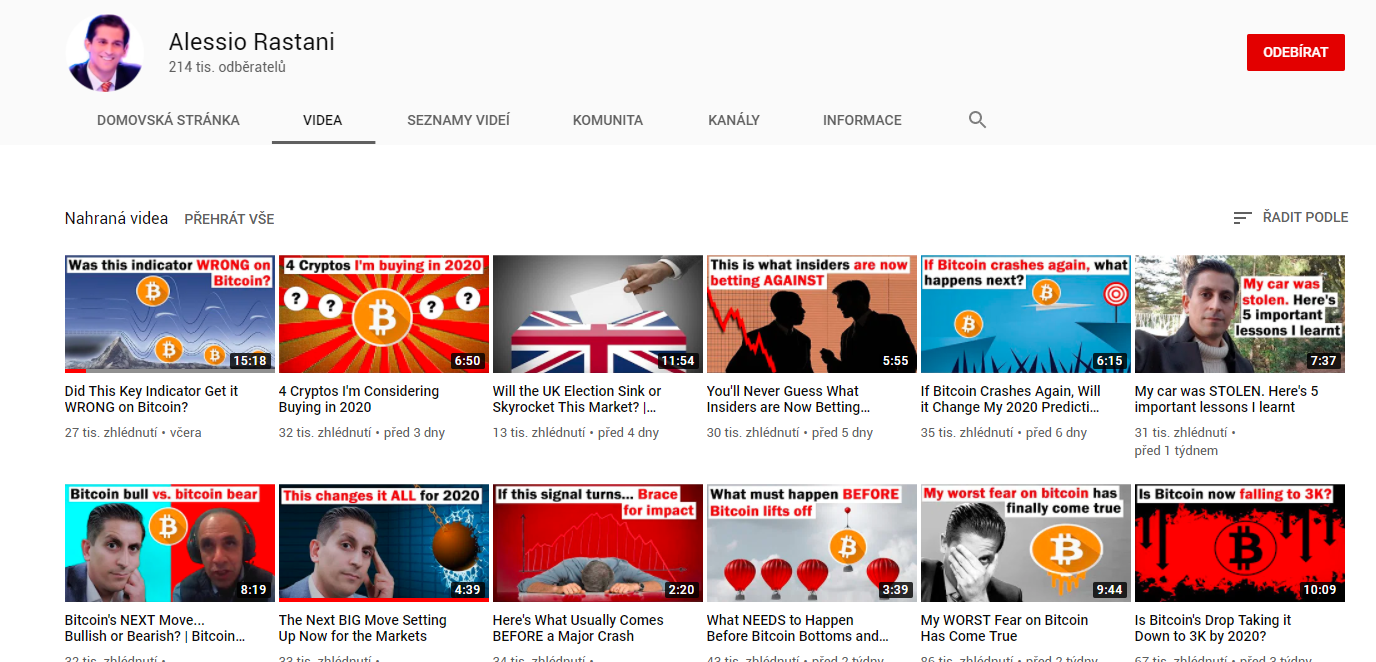Click the 9:44 duration badge
1376x662 pixels.
[1110, 590]
